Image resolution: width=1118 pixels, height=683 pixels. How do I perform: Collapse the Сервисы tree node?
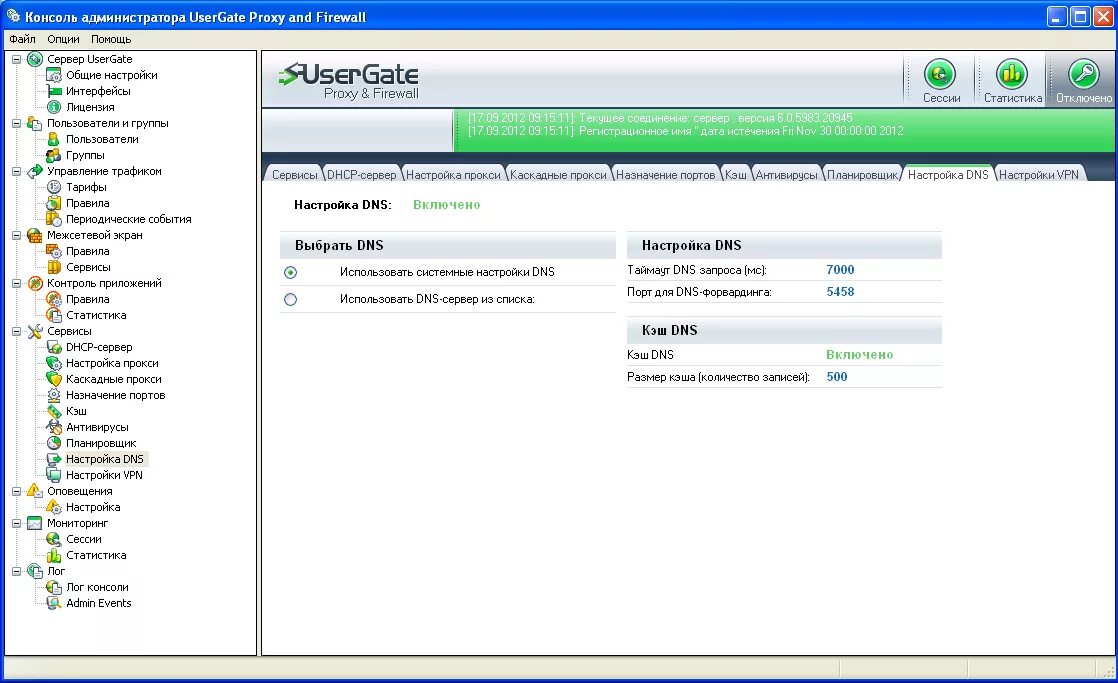pyautogui.click(x=16, y=332)
